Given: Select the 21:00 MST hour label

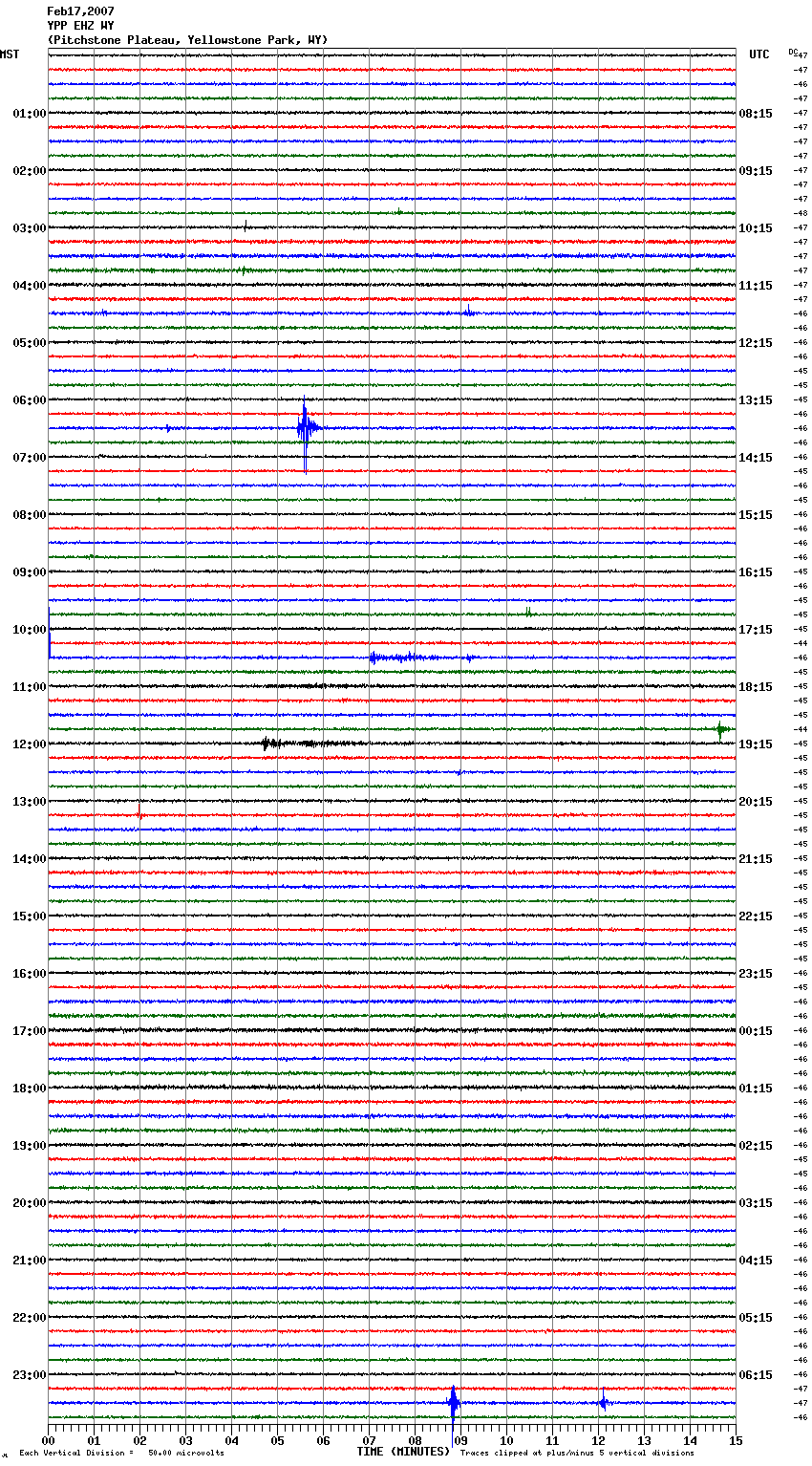Looking at the screenshot, I should click(x=30, y=1261).
